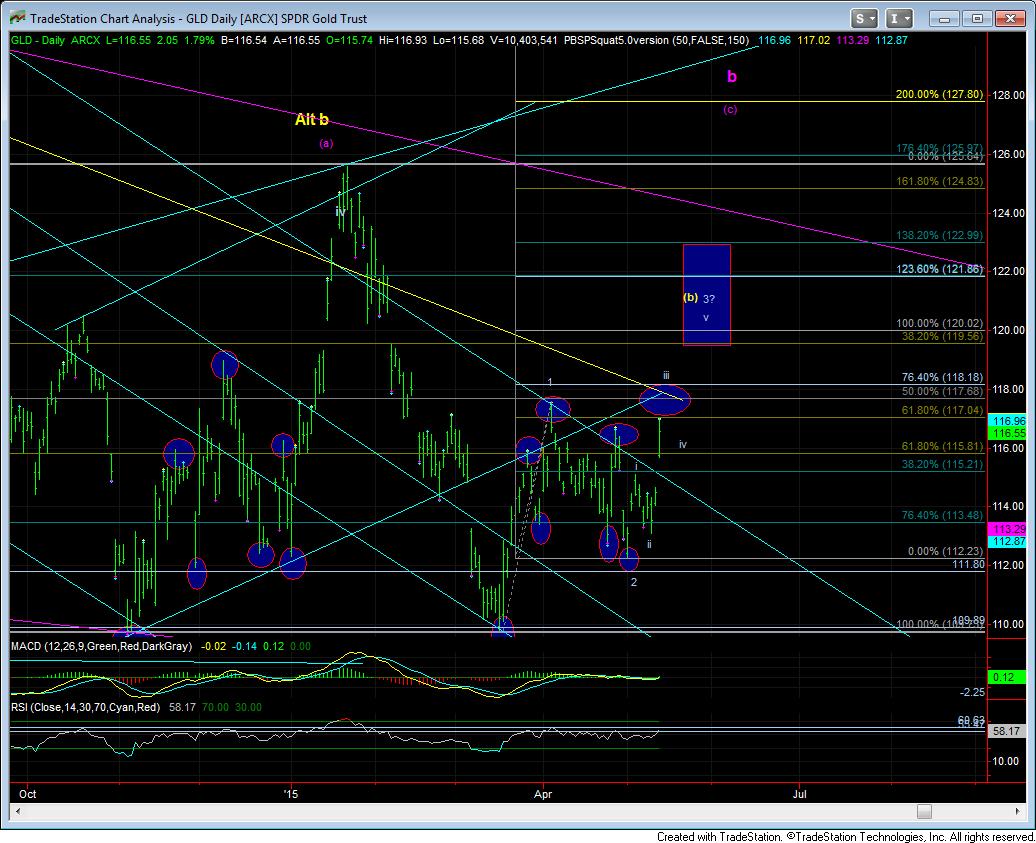Click the yellow 'Alt b' text annotation
This screenshot has width=1036, height=843.
click(x=311, y=120)
